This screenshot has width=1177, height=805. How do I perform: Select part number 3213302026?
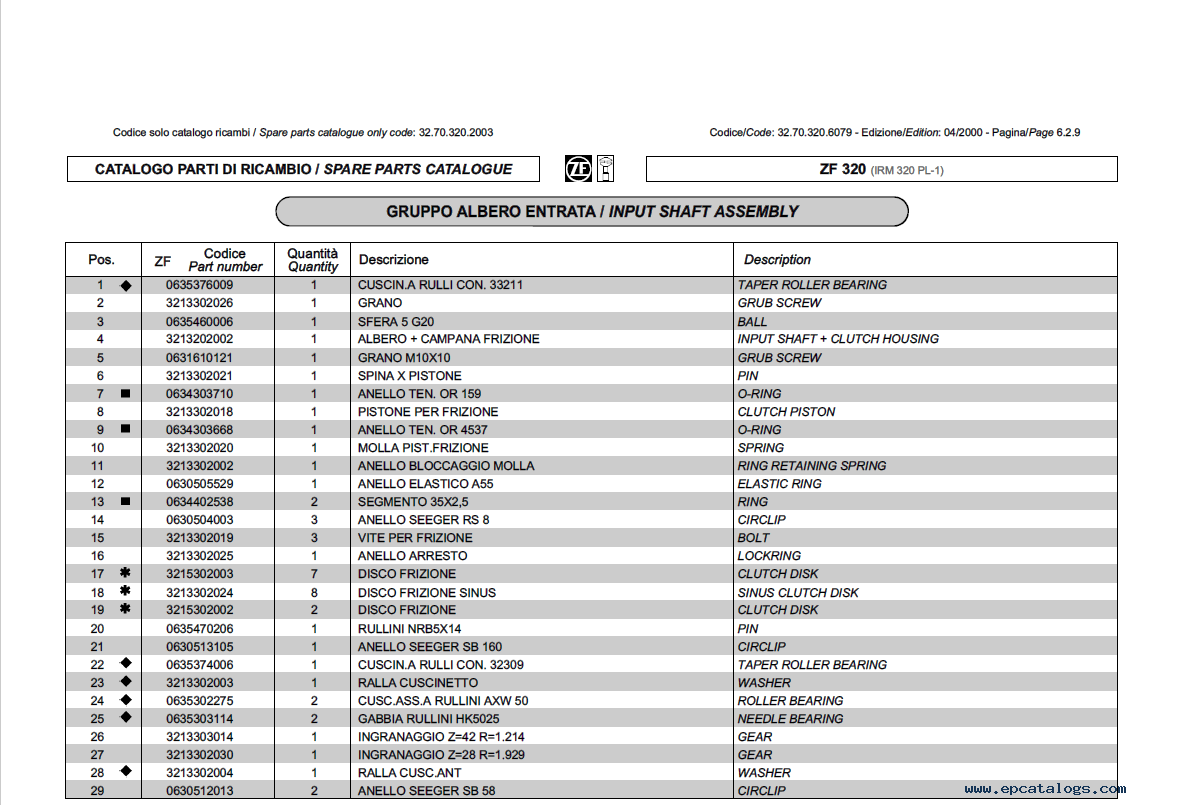click(x=200, y=303)
